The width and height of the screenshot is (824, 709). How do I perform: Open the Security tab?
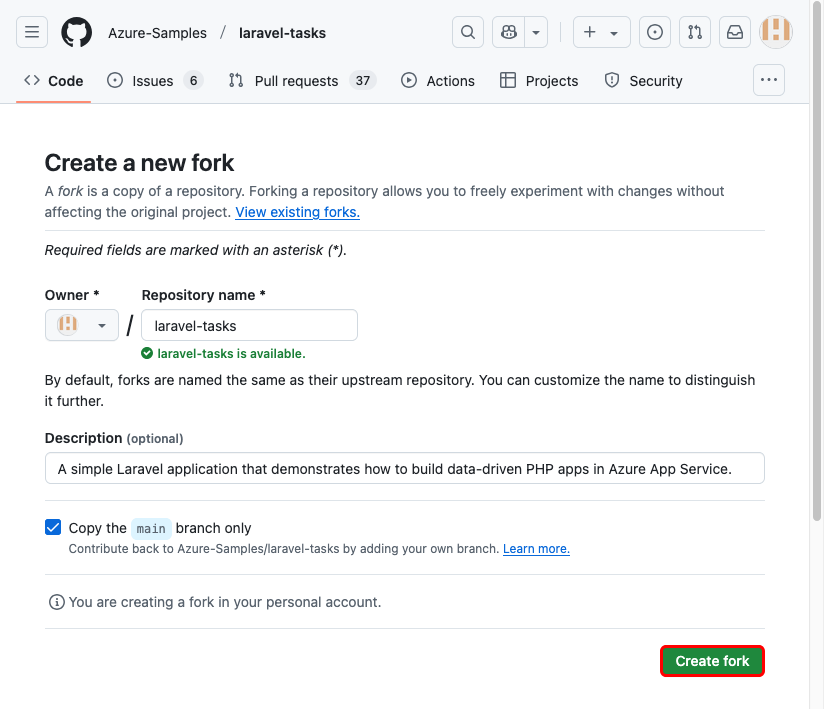coord(643,80)
